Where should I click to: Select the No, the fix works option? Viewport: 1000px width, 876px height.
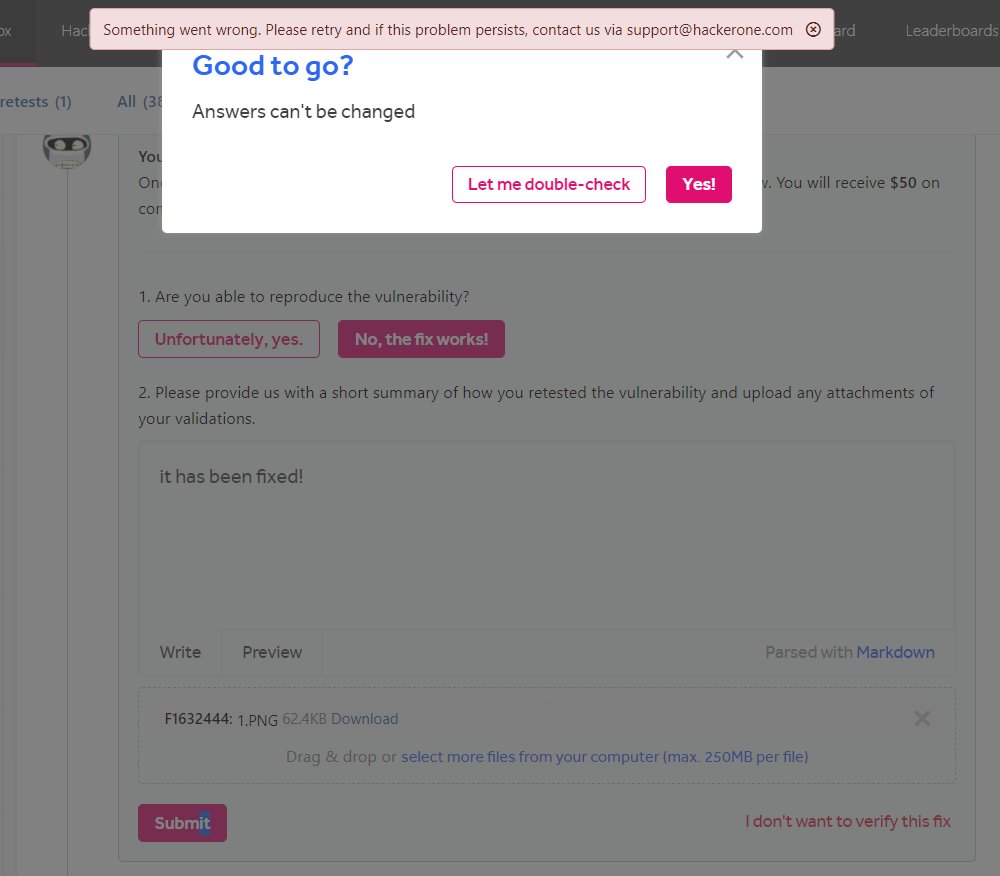(421, 339)
